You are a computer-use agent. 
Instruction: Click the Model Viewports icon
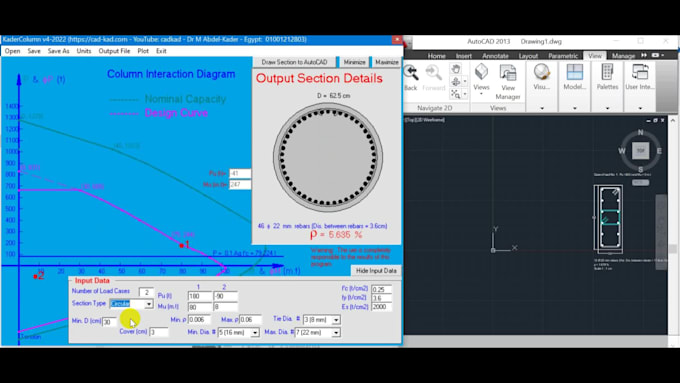click(575, 72)
